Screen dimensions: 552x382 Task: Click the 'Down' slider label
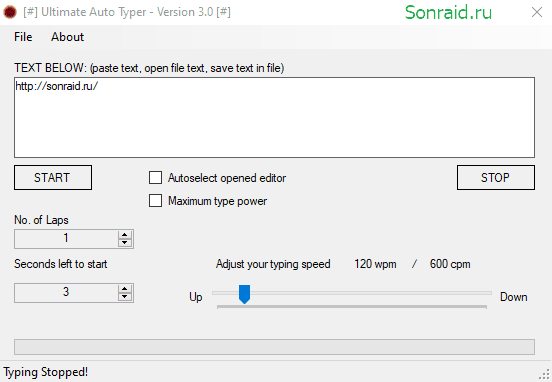pyautogui.click(x=514, y=297)
